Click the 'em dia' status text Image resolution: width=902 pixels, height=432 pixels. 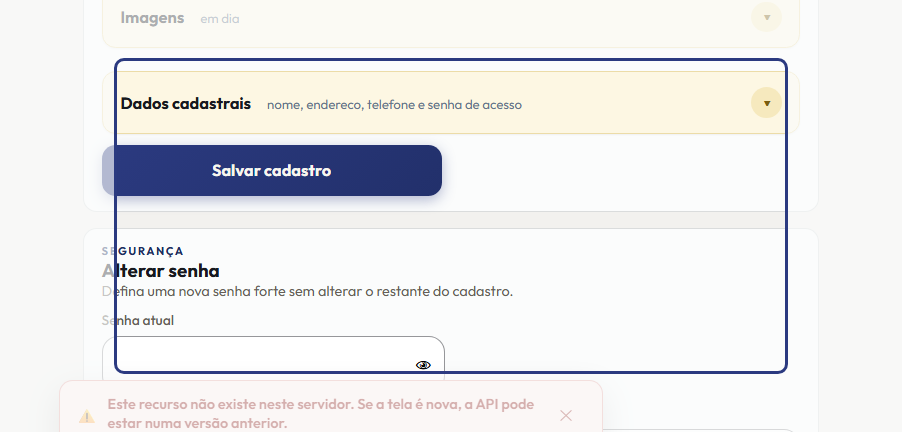click(220, 19)
